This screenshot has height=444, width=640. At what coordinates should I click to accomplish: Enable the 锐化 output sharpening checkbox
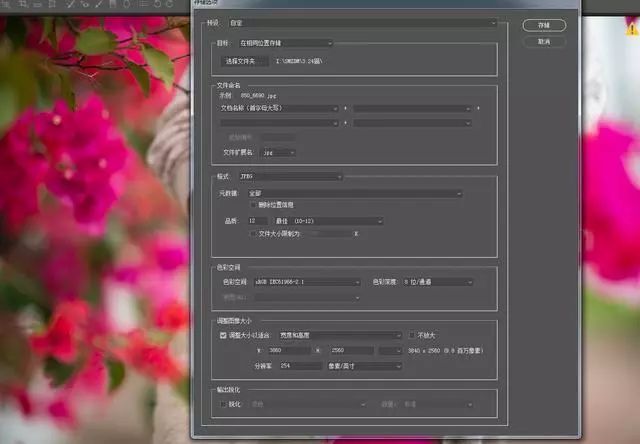point(223,404)
